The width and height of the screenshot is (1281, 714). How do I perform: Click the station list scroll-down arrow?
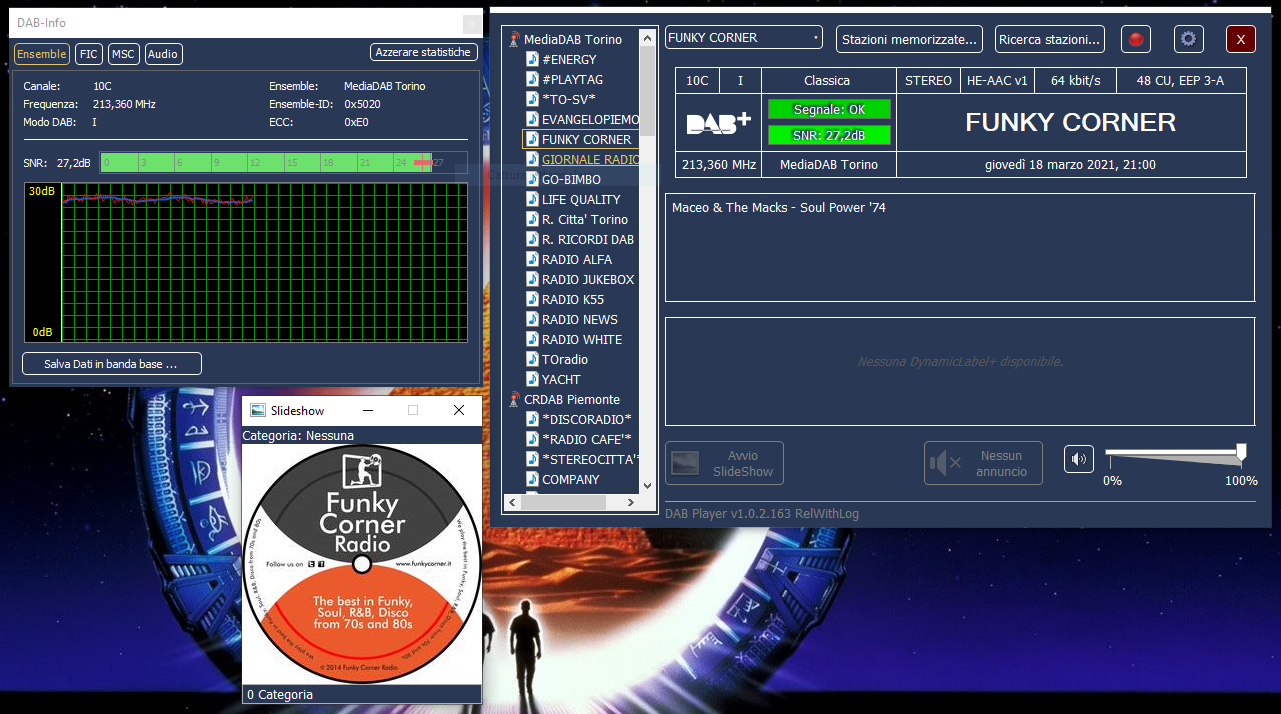[x=647, y=485]
